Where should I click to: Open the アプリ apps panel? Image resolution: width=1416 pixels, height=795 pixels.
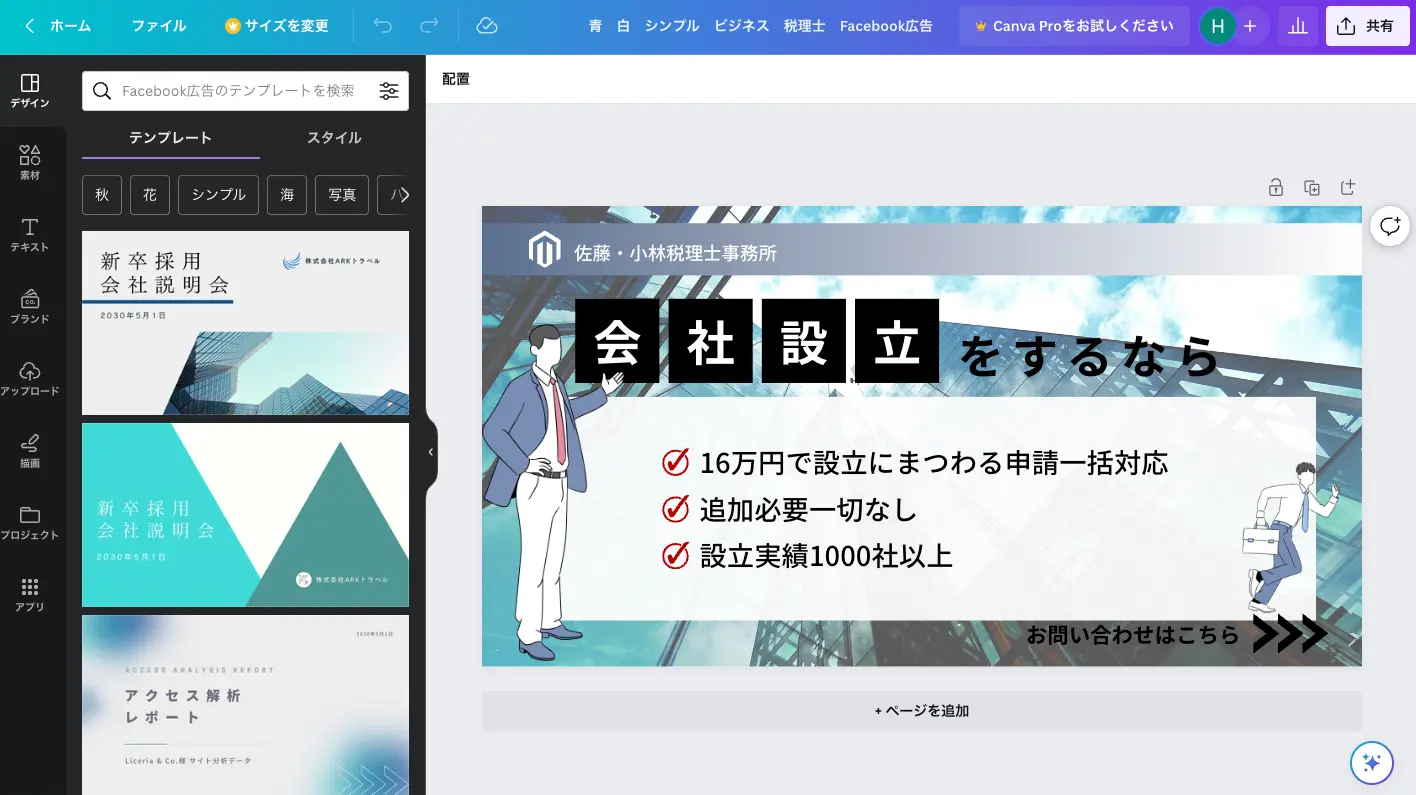(x=30, y=594)
